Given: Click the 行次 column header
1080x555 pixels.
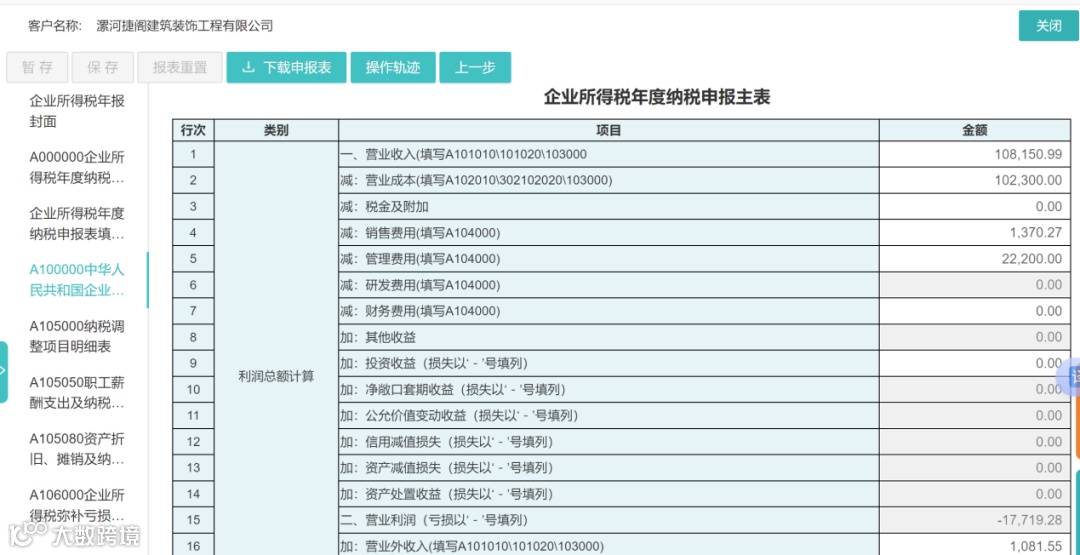Looking at the screenshot, I should click(193, 130).
